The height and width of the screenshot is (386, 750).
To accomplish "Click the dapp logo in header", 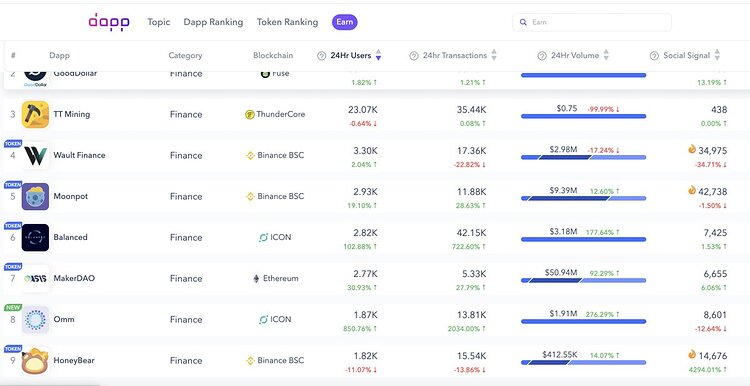I will [109, 22].
